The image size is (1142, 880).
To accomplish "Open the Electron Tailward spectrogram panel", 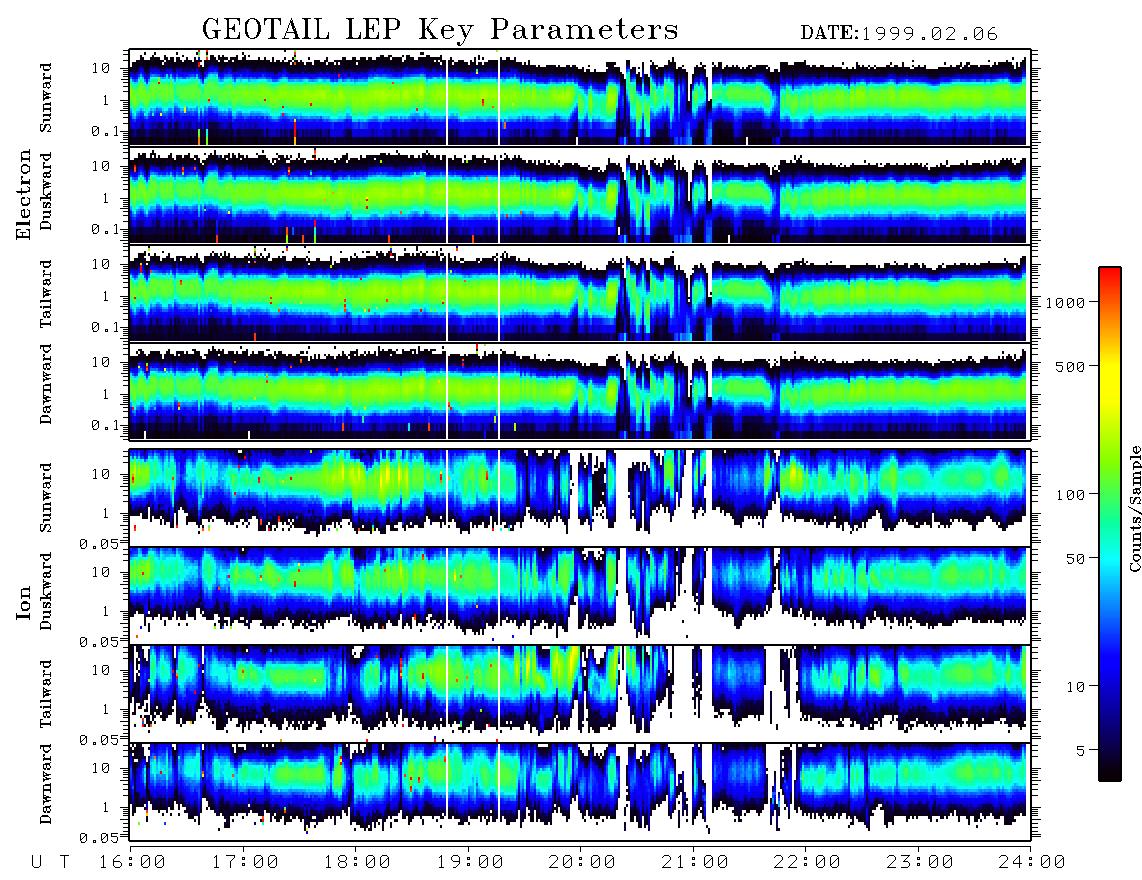I will [x=580, y=293].
